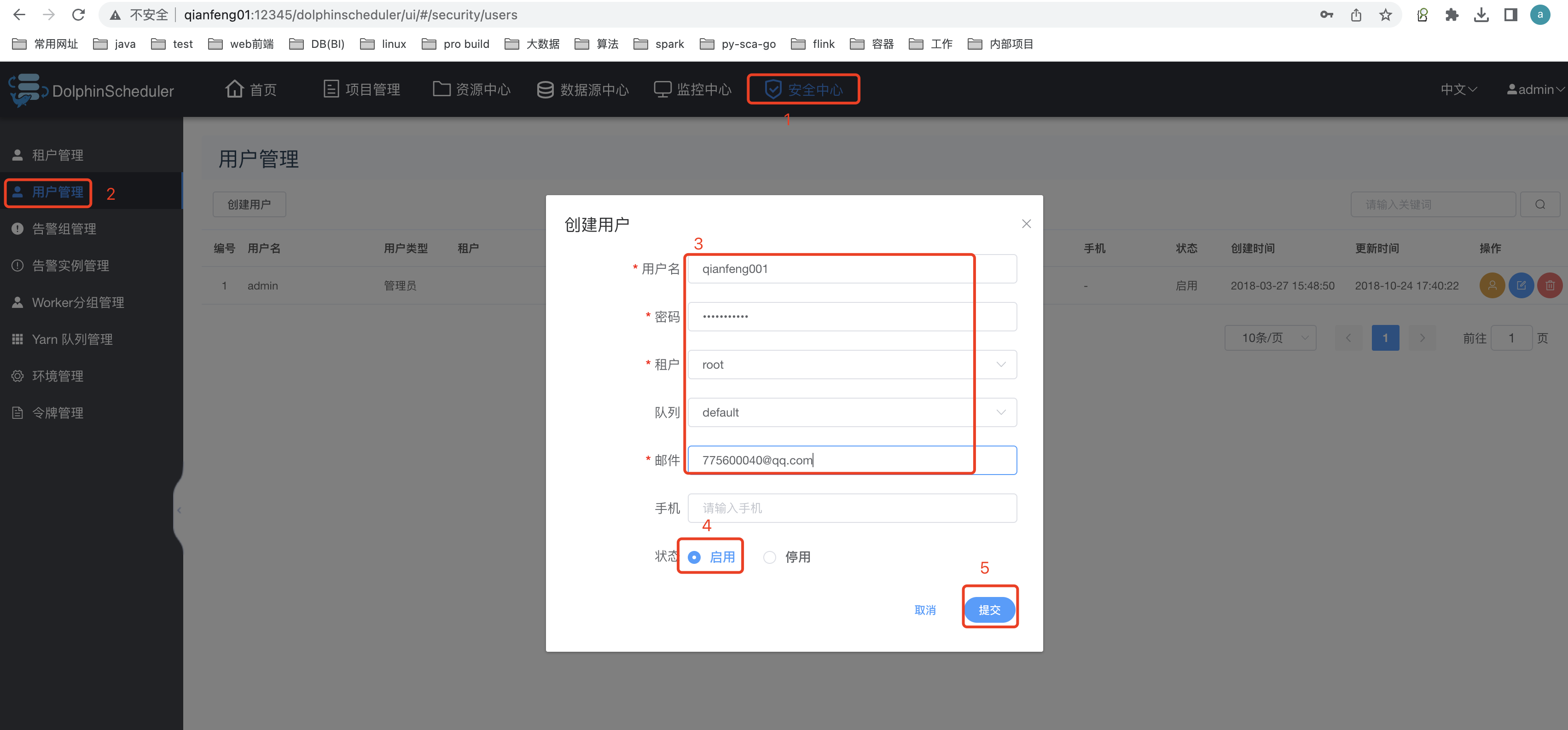Close the create user dialog
The height and width of the screenshot is (730, 1568).
(x=1026, y=224)
